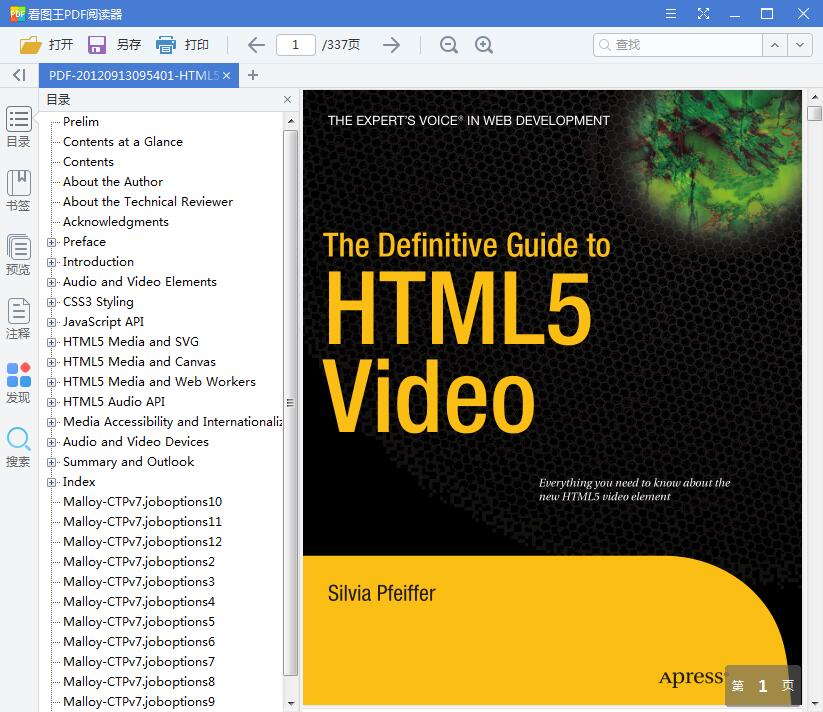
Task: Expand the HTML5 Audio API node
Action: [52, 402]
